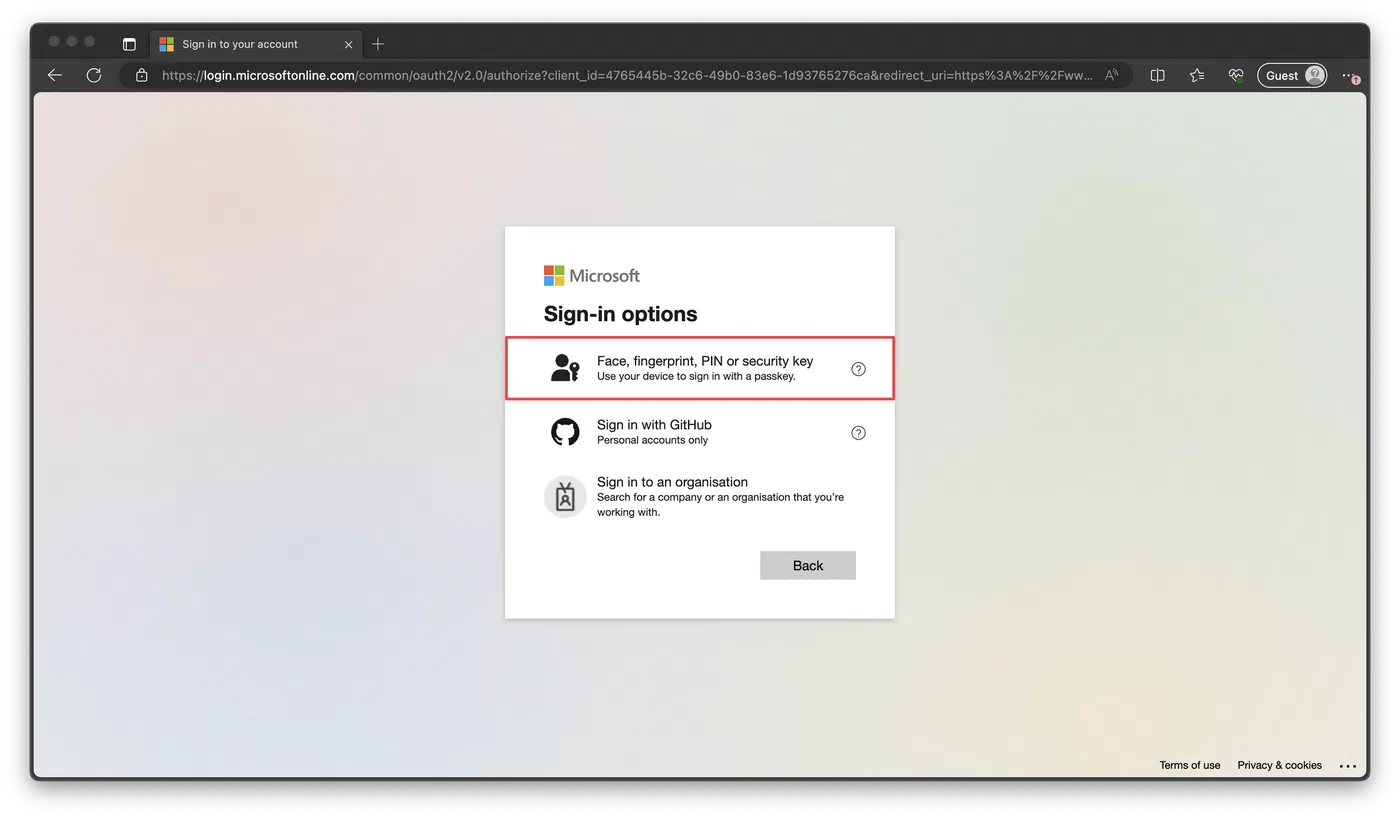Open a new tab with the plus icon
Viewport: 1400px width, 818px height.
[378, 44]
